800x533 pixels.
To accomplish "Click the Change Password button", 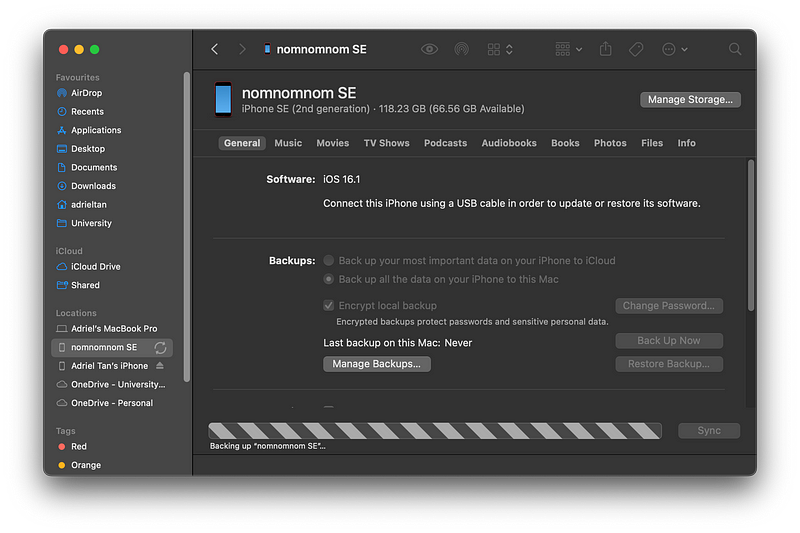I will pyautogui.click(x=669, y=306).
